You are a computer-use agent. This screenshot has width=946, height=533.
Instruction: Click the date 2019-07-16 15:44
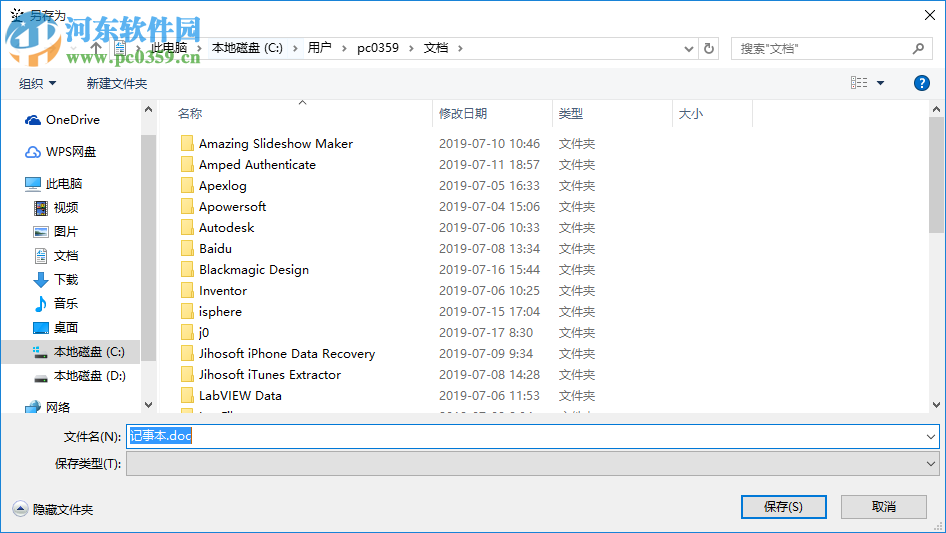[x=489, y=270]
